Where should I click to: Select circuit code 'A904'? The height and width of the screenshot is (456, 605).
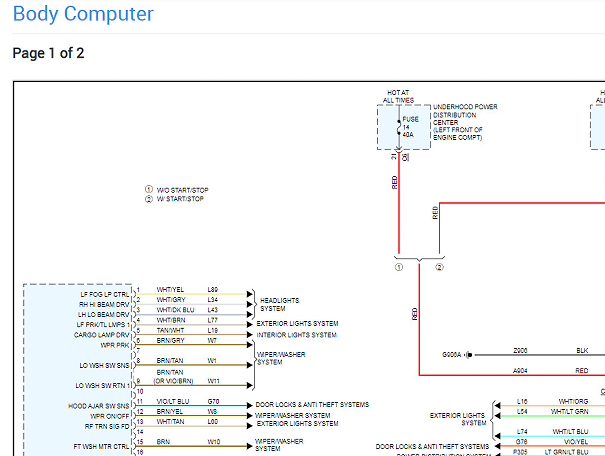(x=520, y=371)
